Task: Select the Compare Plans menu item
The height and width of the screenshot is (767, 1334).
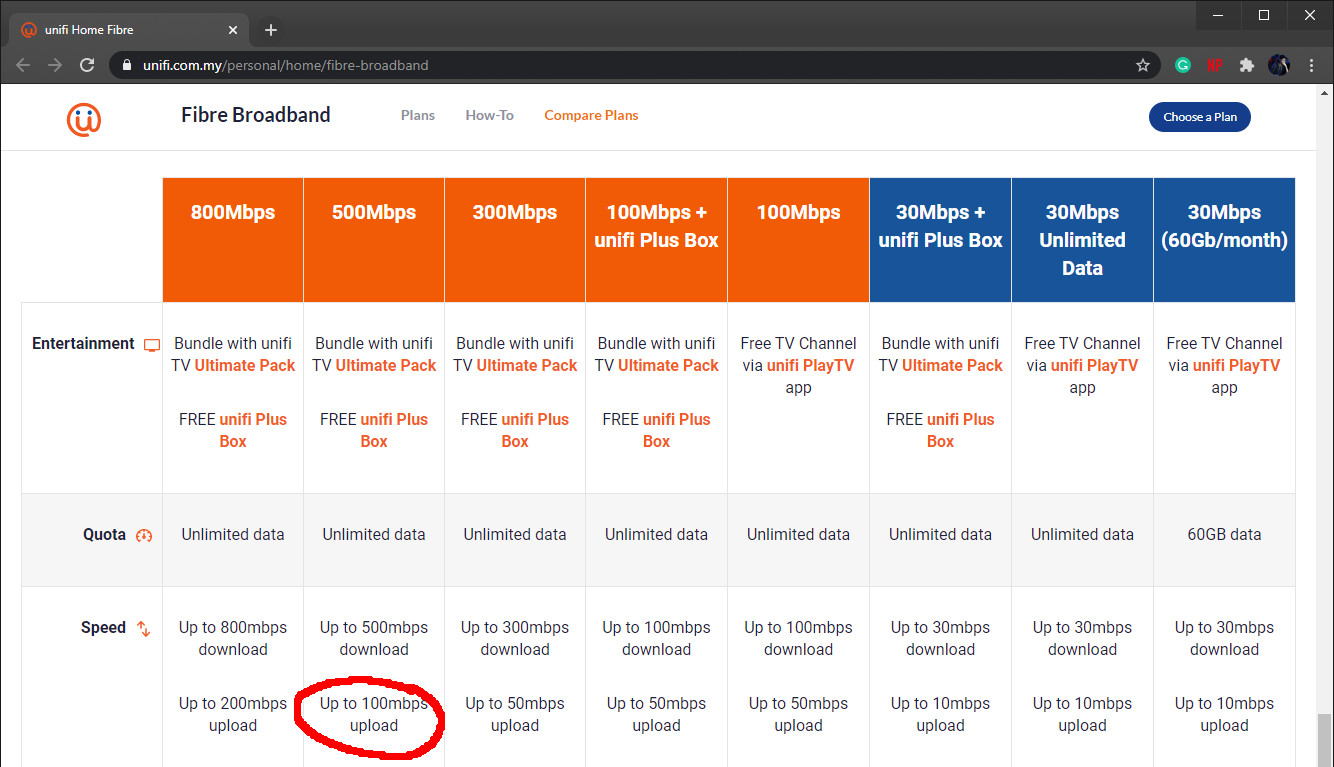Action: (591, 115)
